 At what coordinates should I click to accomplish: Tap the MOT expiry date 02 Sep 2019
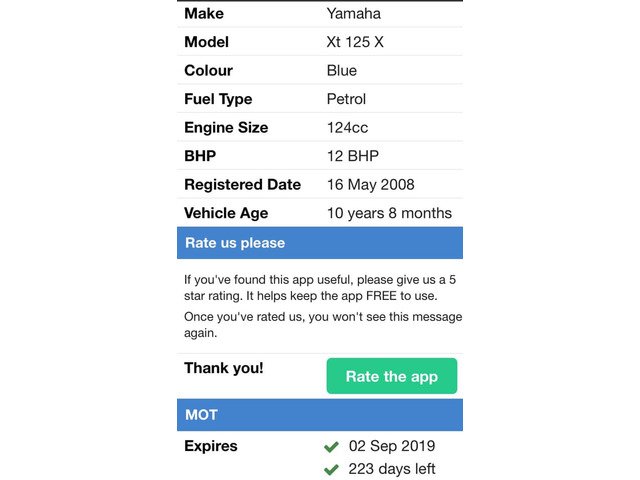click(x=392, y=446)
